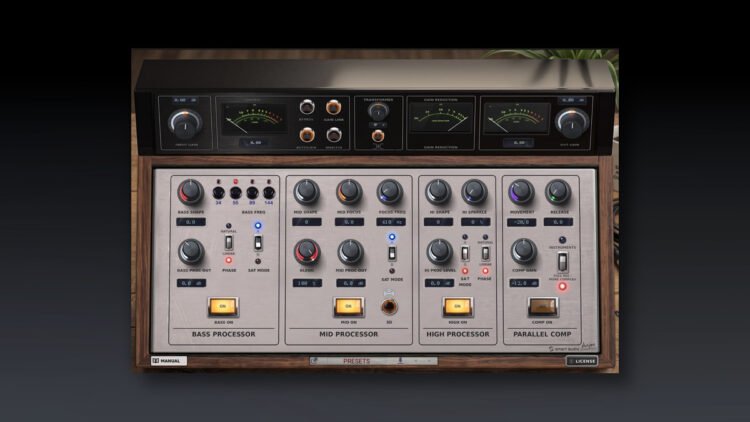Open the Manual button
750x422 pixels.
tap(167, 361)
